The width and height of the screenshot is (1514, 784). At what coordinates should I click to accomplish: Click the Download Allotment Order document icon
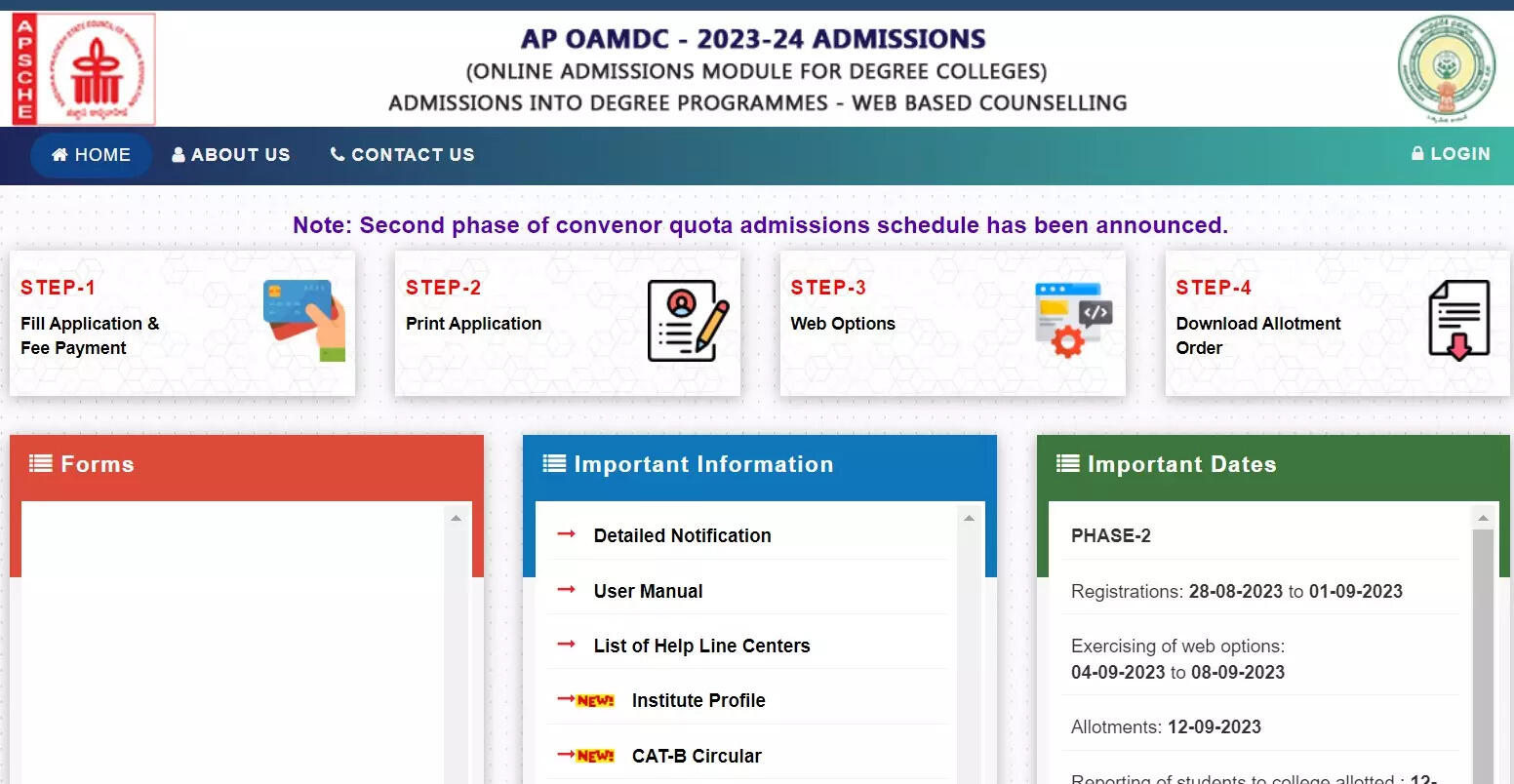point(1458,321)
